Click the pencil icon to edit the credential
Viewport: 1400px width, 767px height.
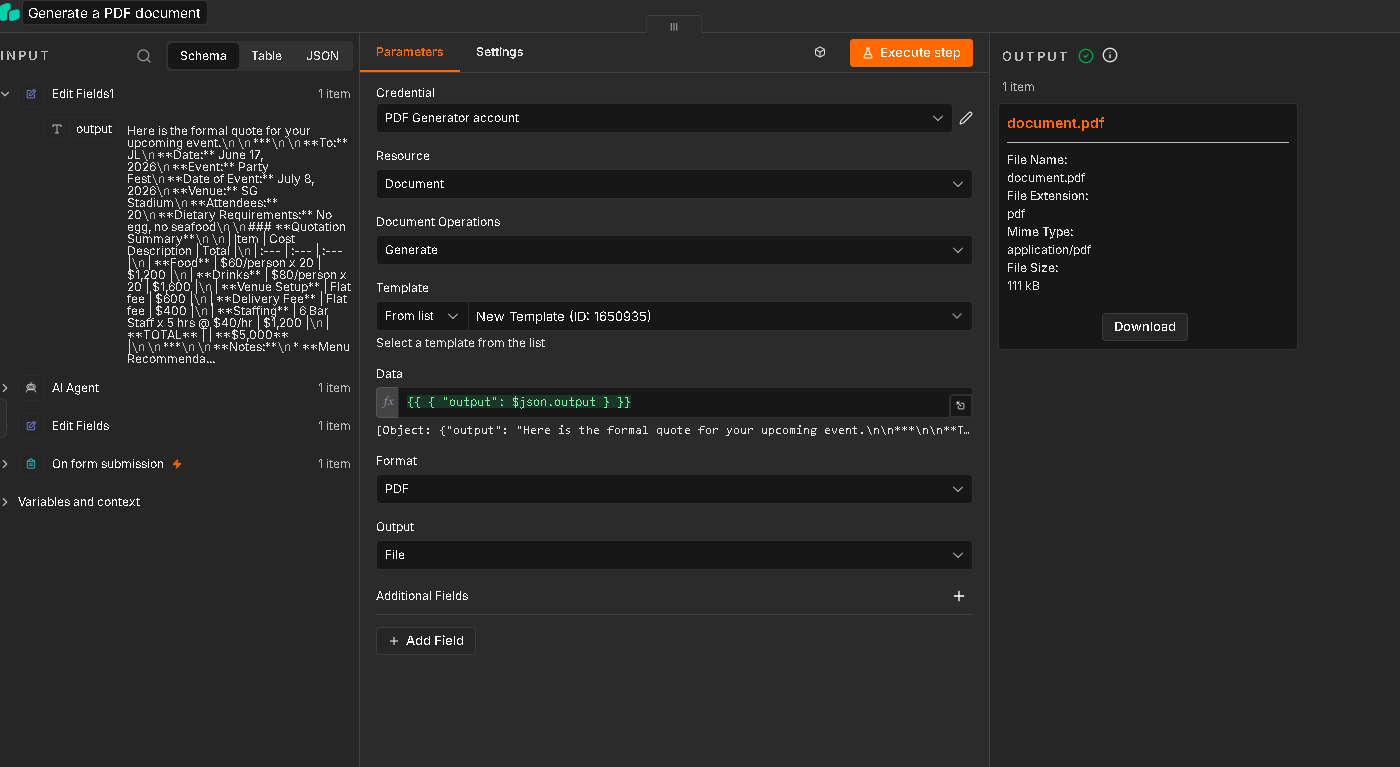966,118
